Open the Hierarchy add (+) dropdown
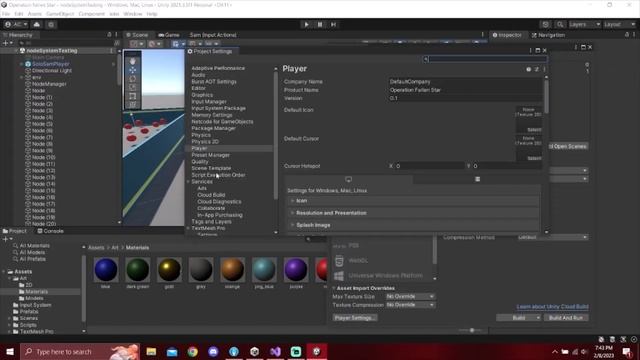This screenshot has width=640, height=360. pos(7,43)
